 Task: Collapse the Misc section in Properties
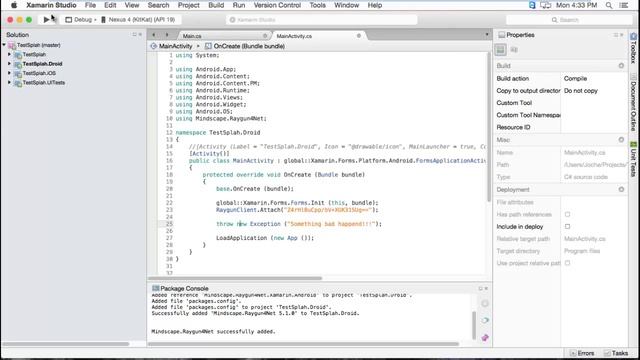(621, 140)
